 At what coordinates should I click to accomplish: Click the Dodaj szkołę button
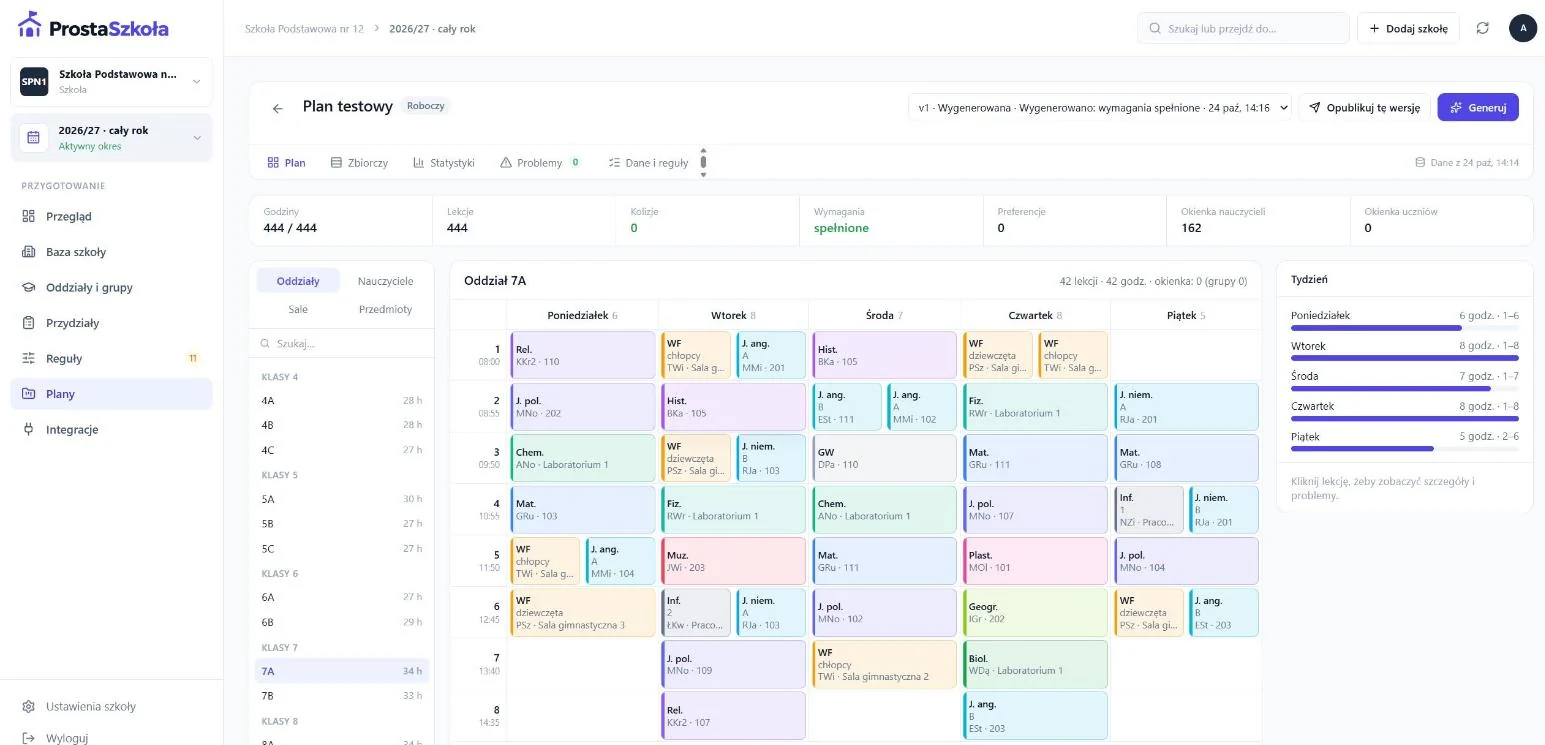[1408, 28]
